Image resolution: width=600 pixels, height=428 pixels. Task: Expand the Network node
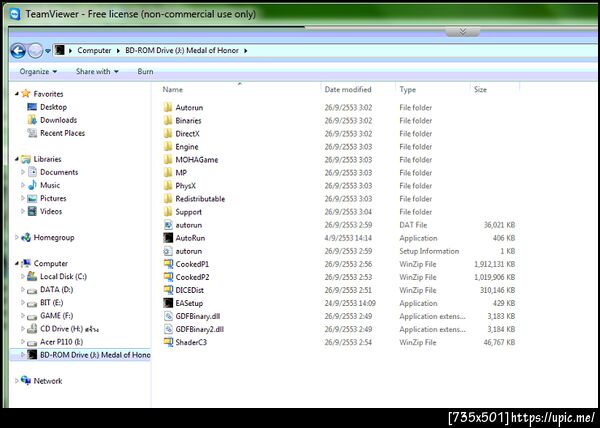click(16, 381)
